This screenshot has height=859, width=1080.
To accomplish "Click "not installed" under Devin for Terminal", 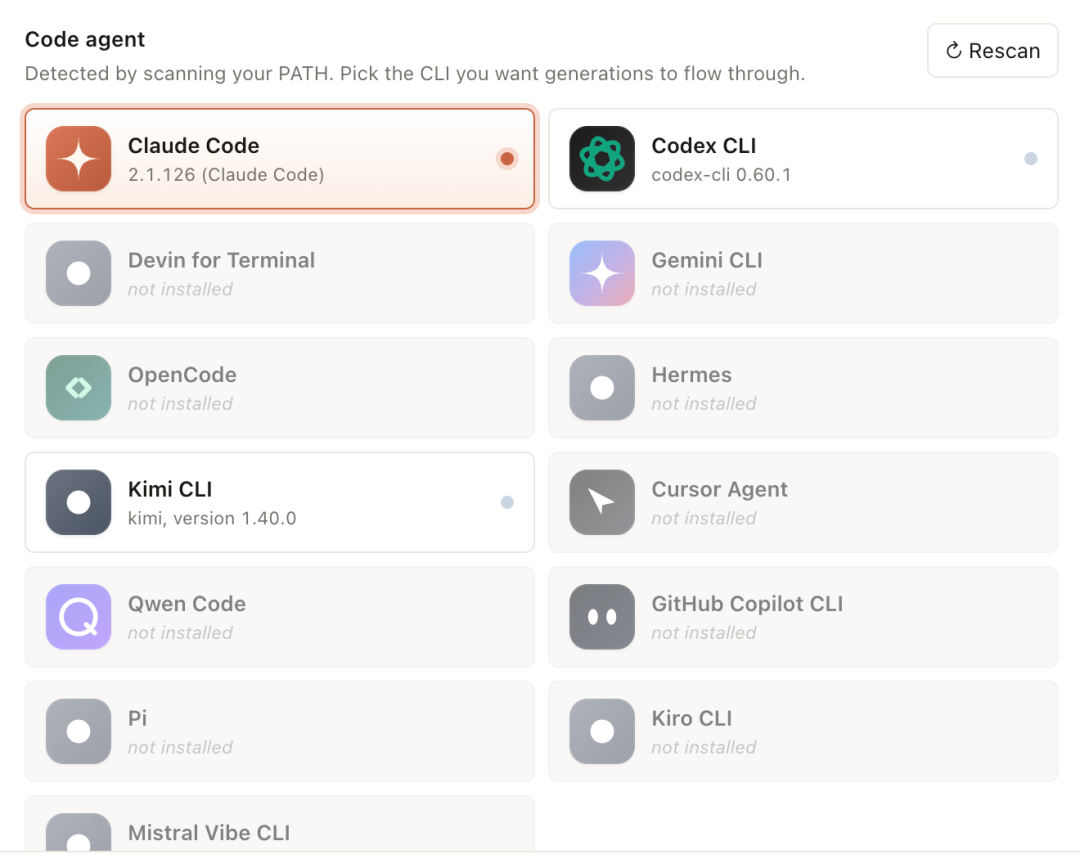I will click(180, 289).
